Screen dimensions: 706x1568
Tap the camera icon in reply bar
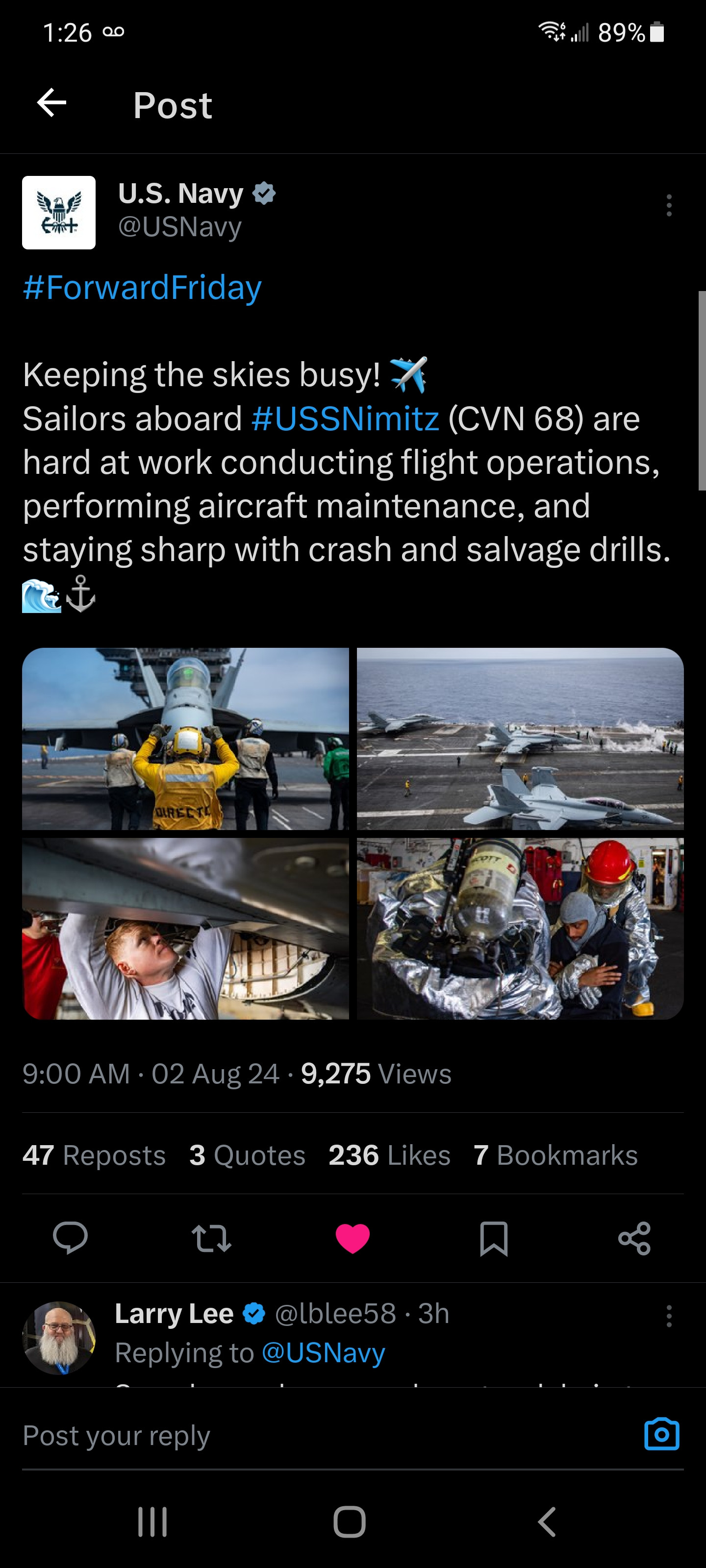(x=661, y=1434)
